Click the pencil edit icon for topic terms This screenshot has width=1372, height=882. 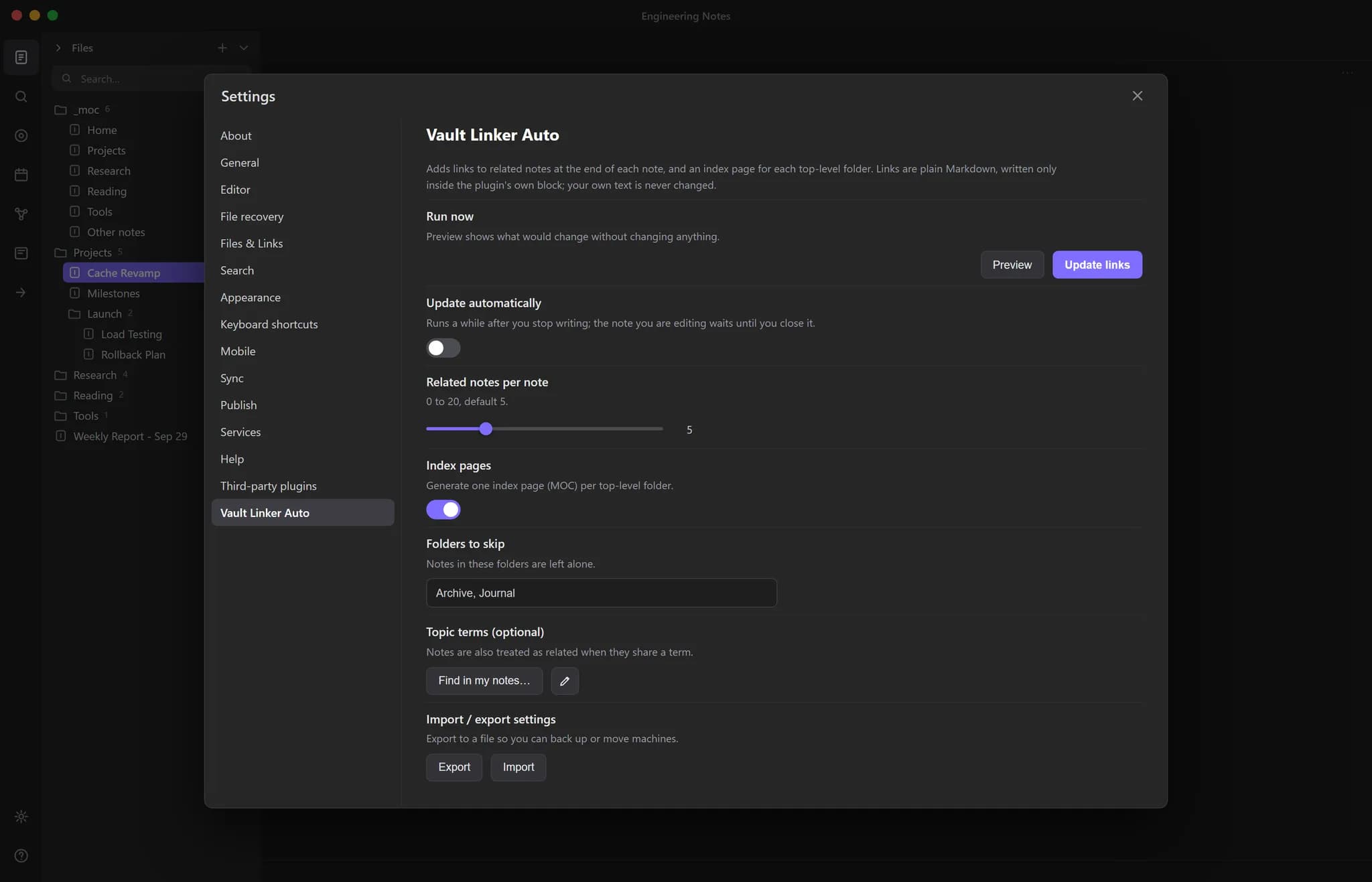565,680
